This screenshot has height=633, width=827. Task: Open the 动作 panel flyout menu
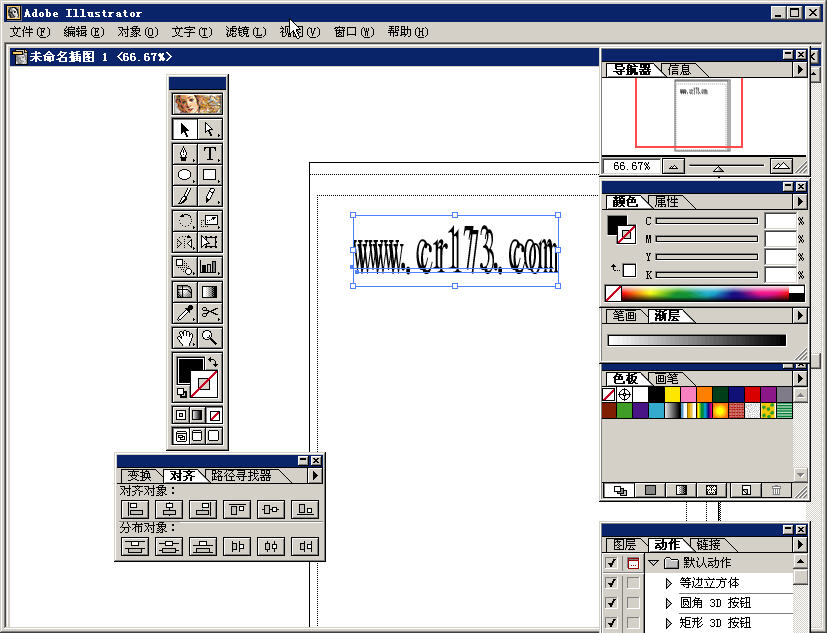click(x=799, y=546)
